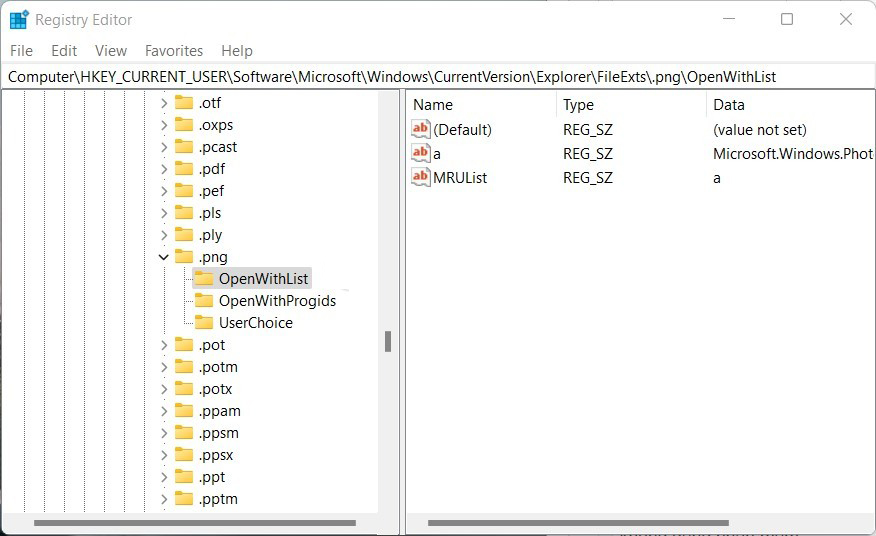Select the .ppsx folder icon

[x=184, y=455]
